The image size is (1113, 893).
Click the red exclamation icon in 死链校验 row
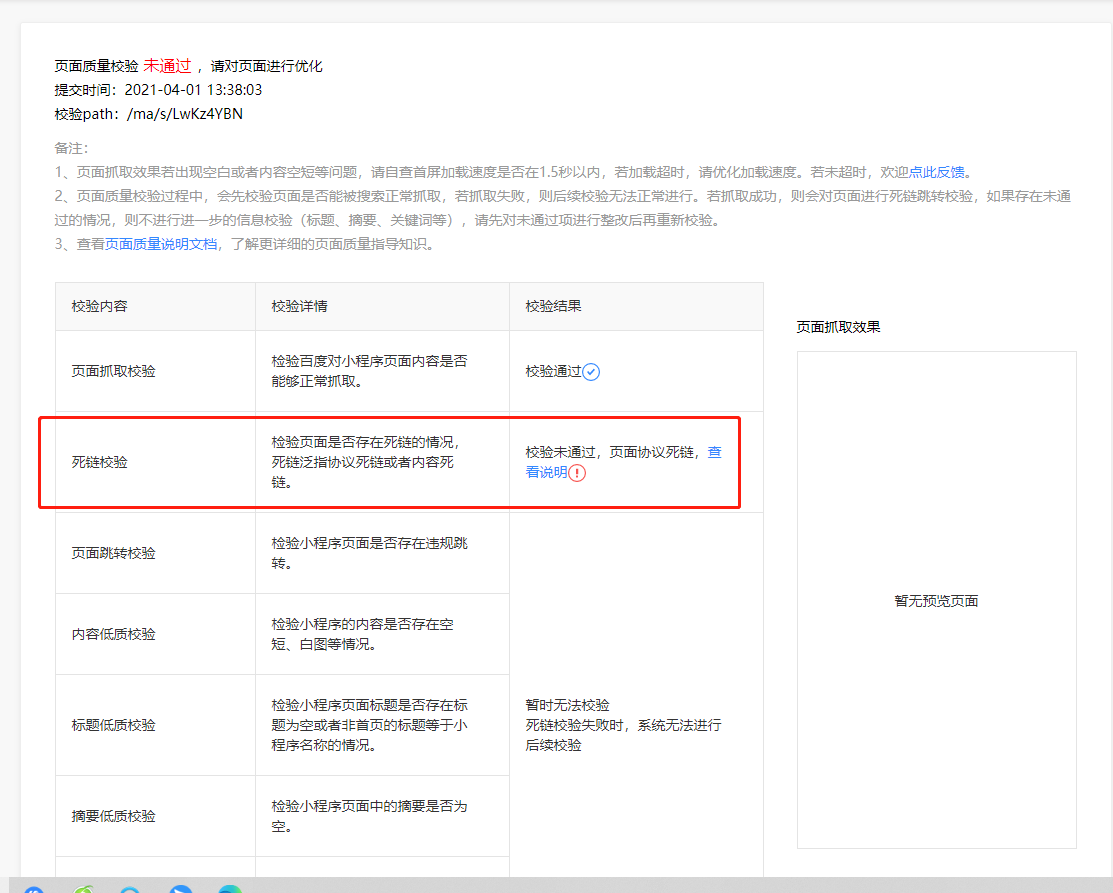click(x=577, y=473)
